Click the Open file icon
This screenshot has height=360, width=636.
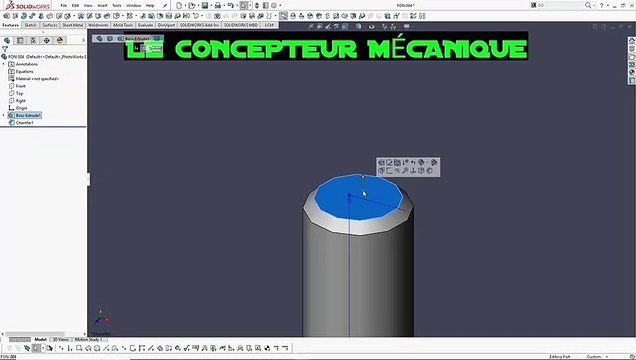191,5
